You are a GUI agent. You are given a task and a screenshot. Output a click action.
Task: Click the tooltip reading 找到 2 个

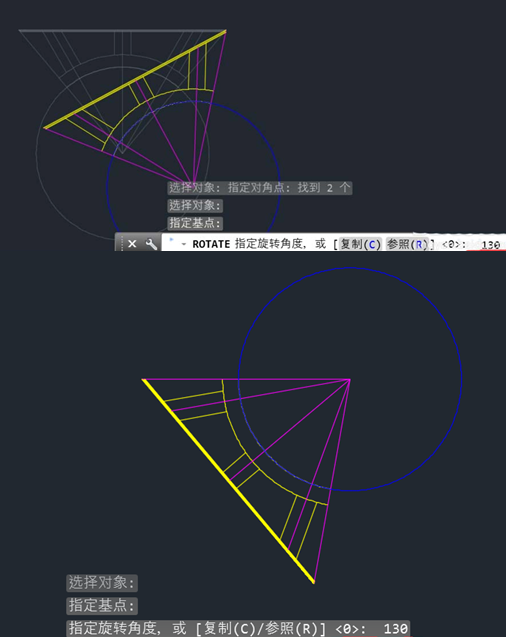[x=260, y=188]
